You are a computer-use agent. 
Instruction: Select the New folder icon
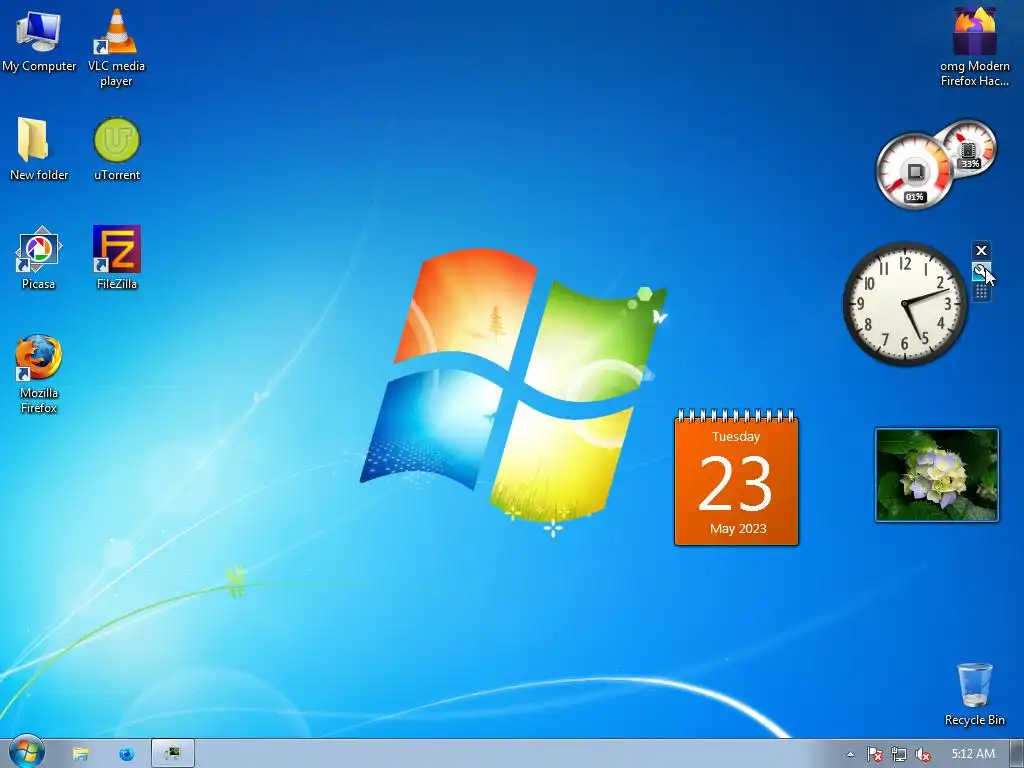click(39, 148)
